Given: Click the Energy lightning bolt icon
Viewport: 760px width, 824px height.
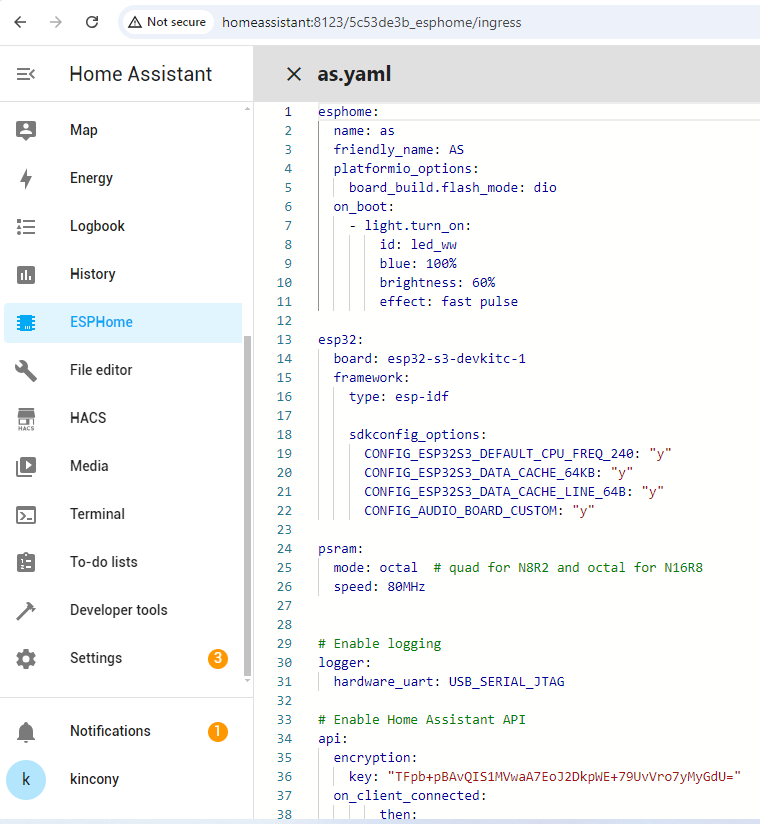Looking at the screenshot, I should 26,178.
